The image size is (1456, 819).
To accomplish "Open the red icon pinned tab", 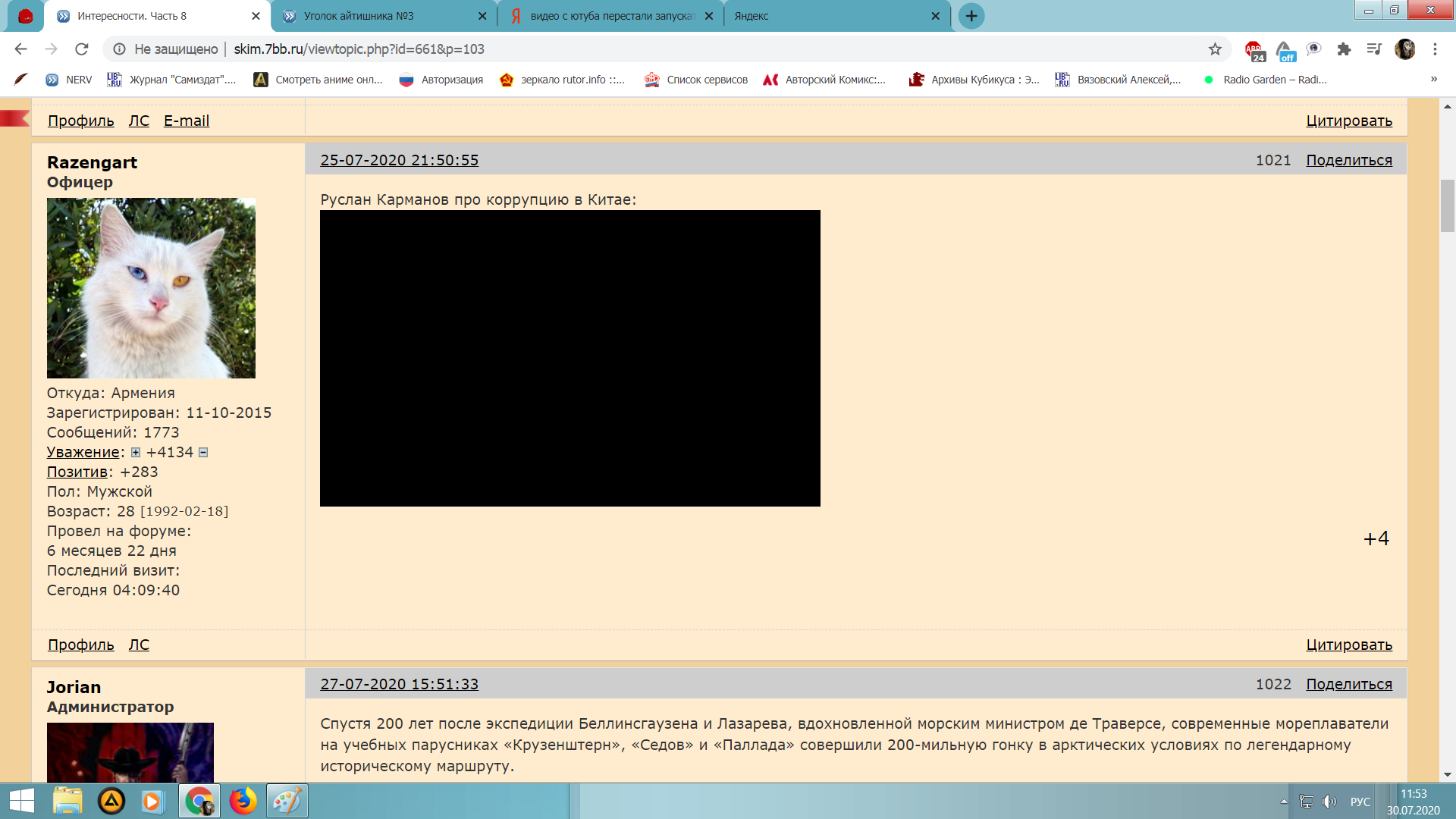I will (x=25, y=16).
